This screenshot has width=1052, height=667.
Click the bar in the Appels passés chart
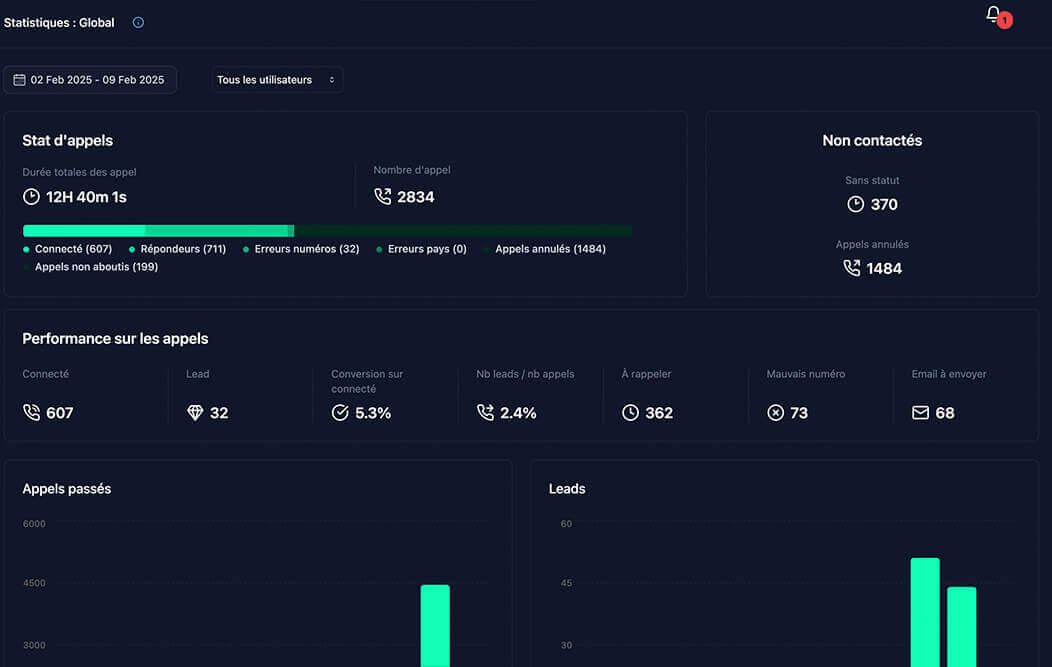coord(435,626)
